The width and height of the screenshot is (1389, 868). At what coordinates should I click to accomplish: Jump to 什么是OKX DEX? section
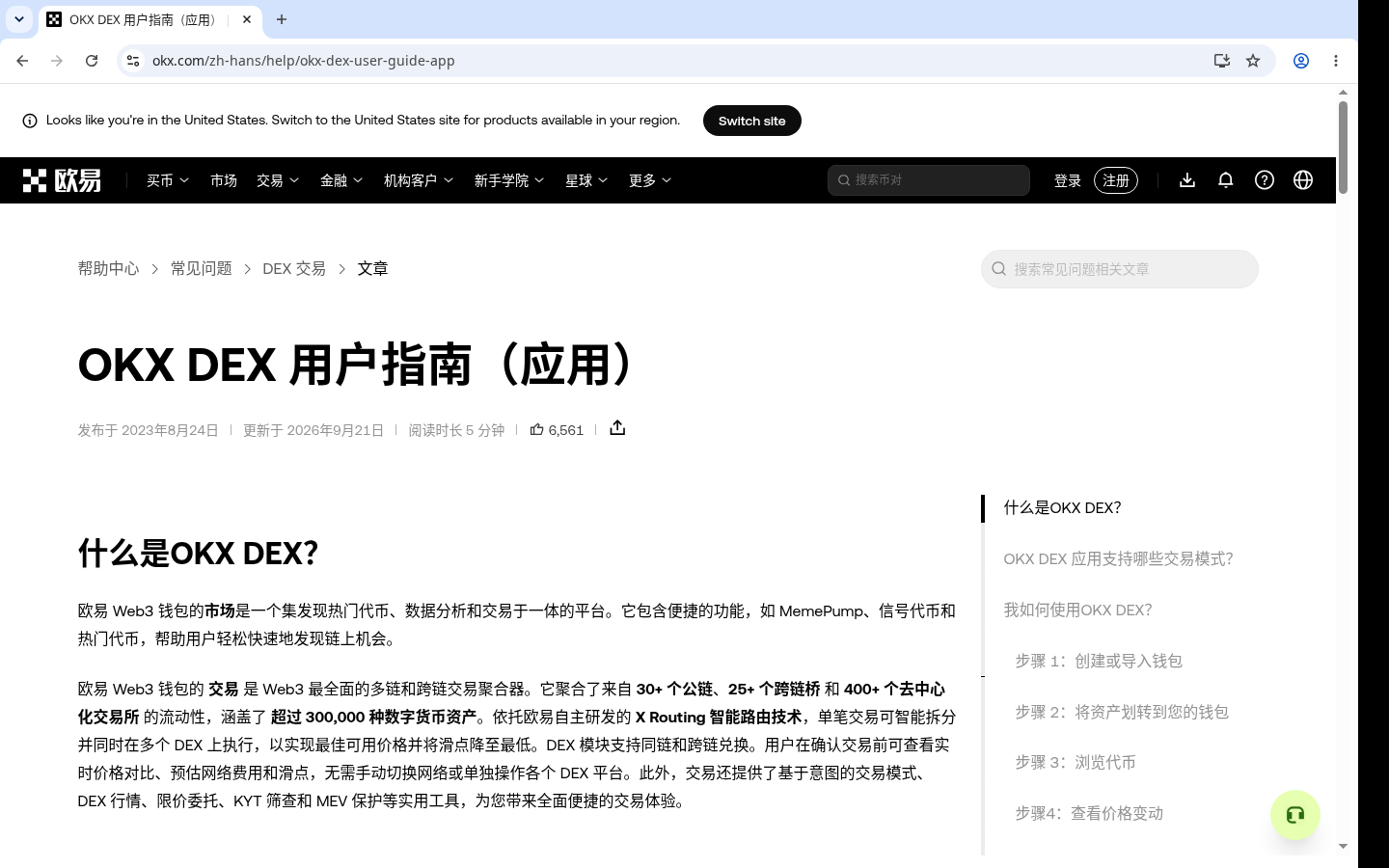point(1062,508)
